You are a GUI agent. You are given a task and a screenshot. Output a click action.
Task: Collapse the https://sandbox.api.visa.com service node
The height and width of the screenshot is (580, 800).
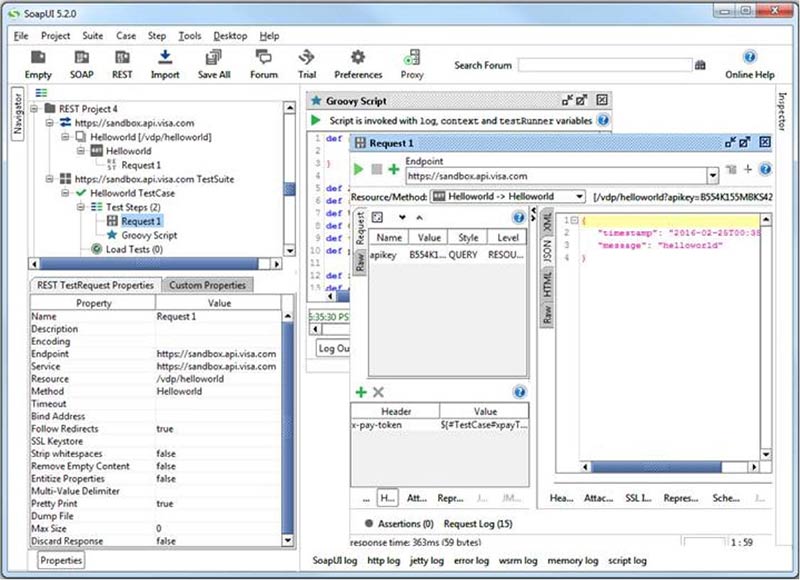point(49,122)
